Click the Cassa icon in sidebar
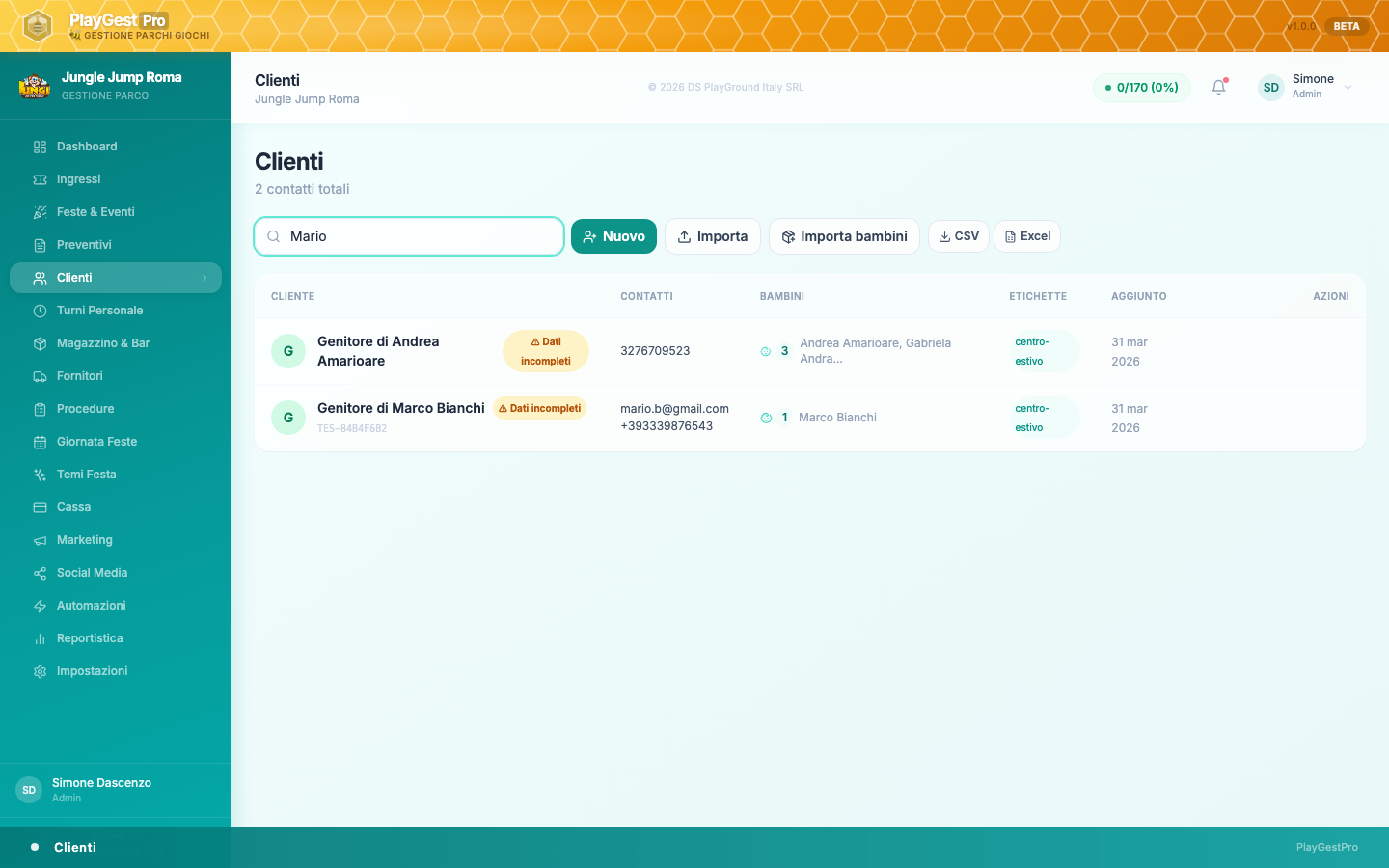 (40, 507)
